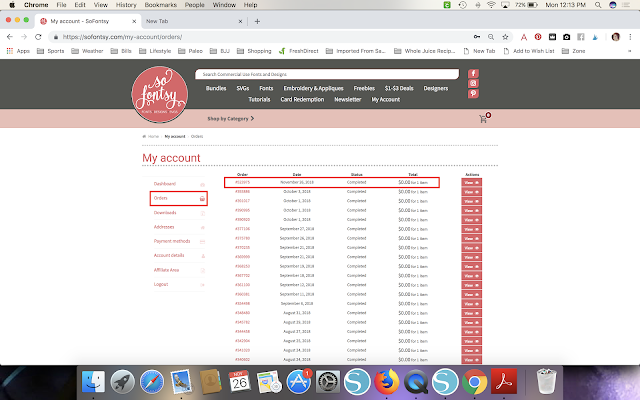Open Adobe Acrobat in the Dock
640x400 pixels.
click(504, 382)
